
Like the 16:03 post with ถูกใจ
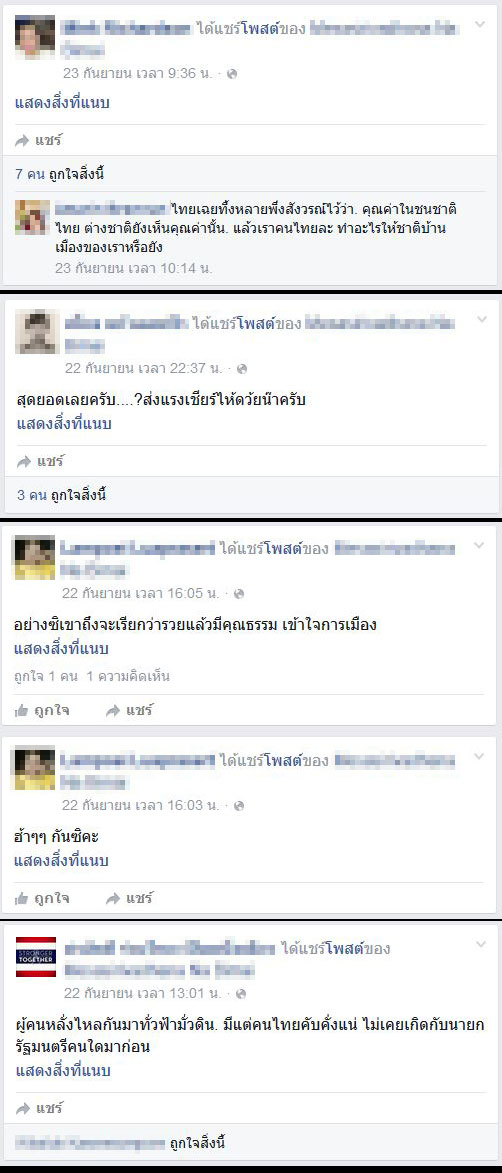[43, 898]
